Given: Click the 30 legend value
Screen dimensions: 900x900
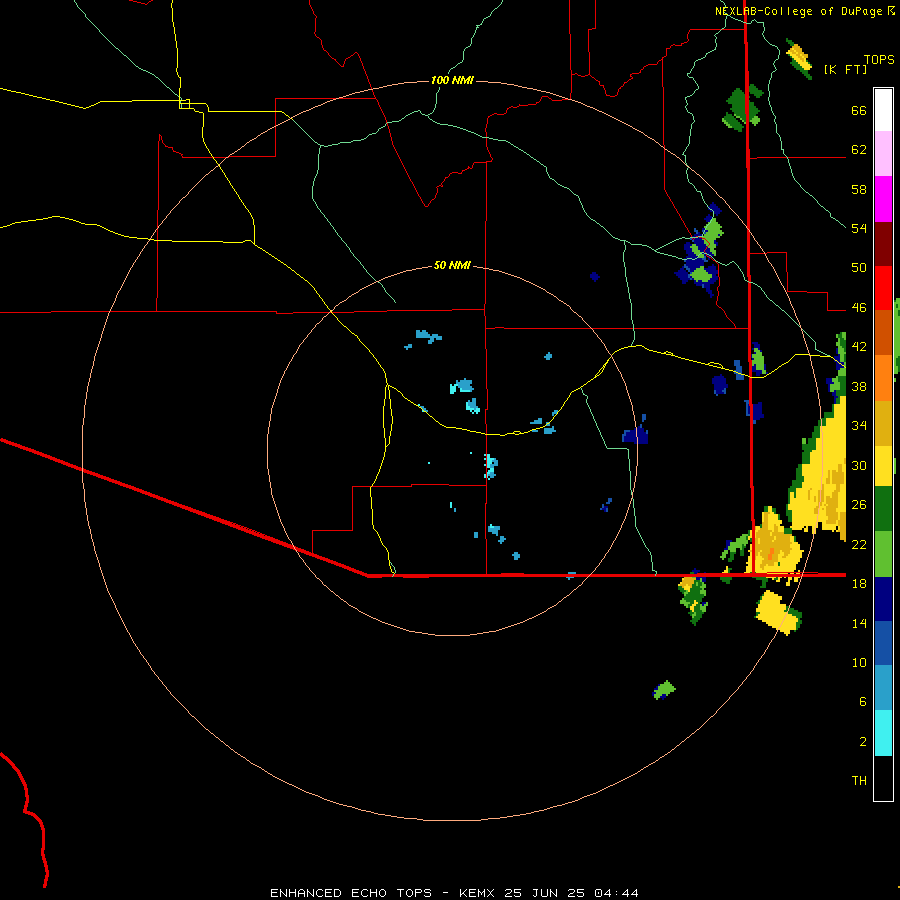Looking at the screenshot, I should coord(859,465).
